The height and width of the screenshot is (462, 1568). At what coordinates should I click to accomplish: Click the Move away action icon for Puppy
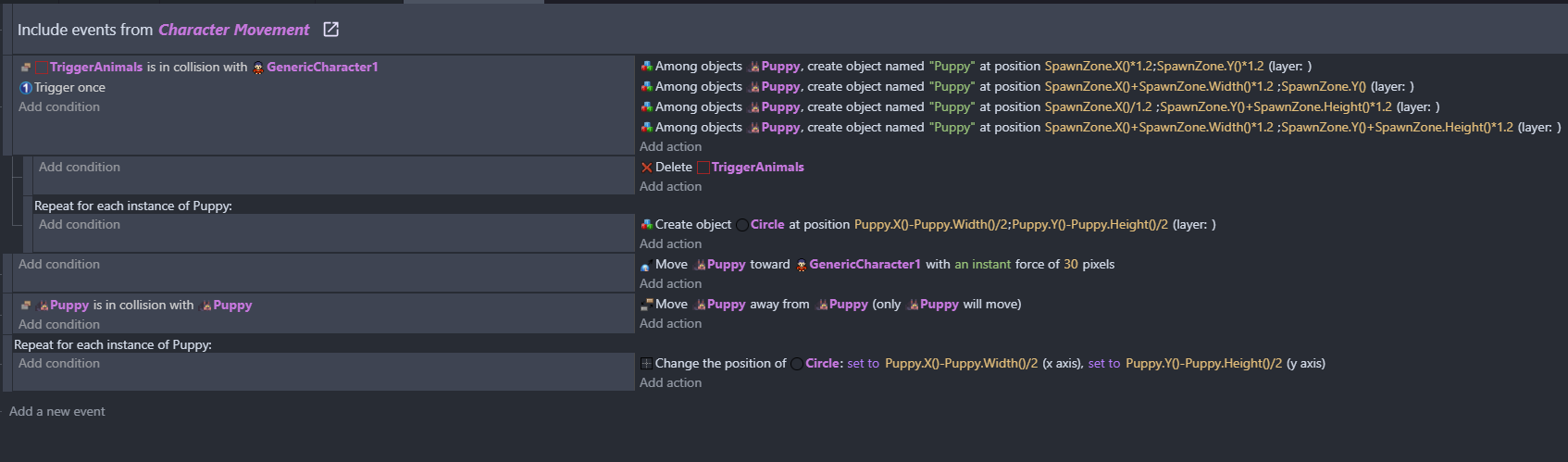click(646, 305)
